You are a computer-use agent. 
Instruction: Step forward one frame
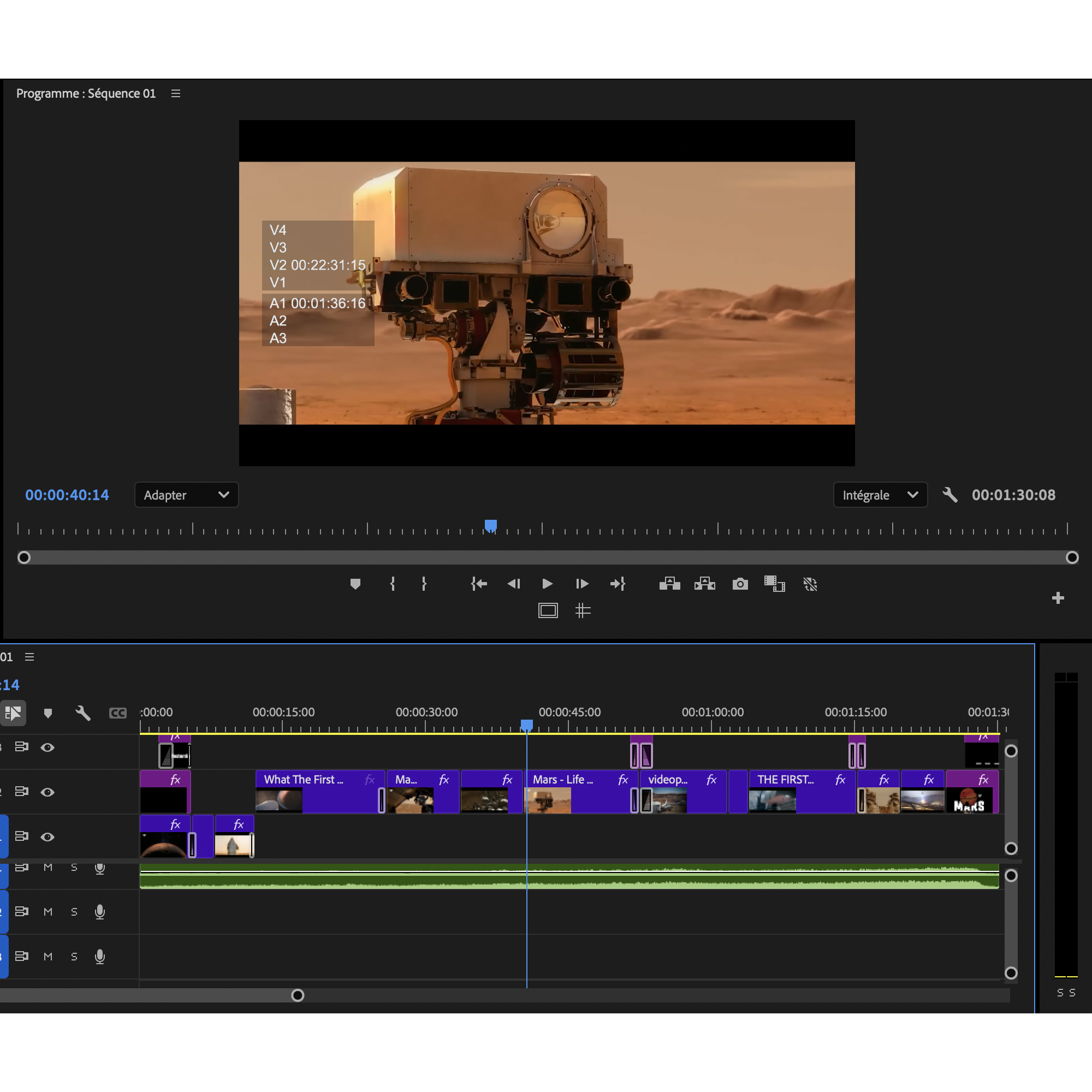tap(582, 584)
